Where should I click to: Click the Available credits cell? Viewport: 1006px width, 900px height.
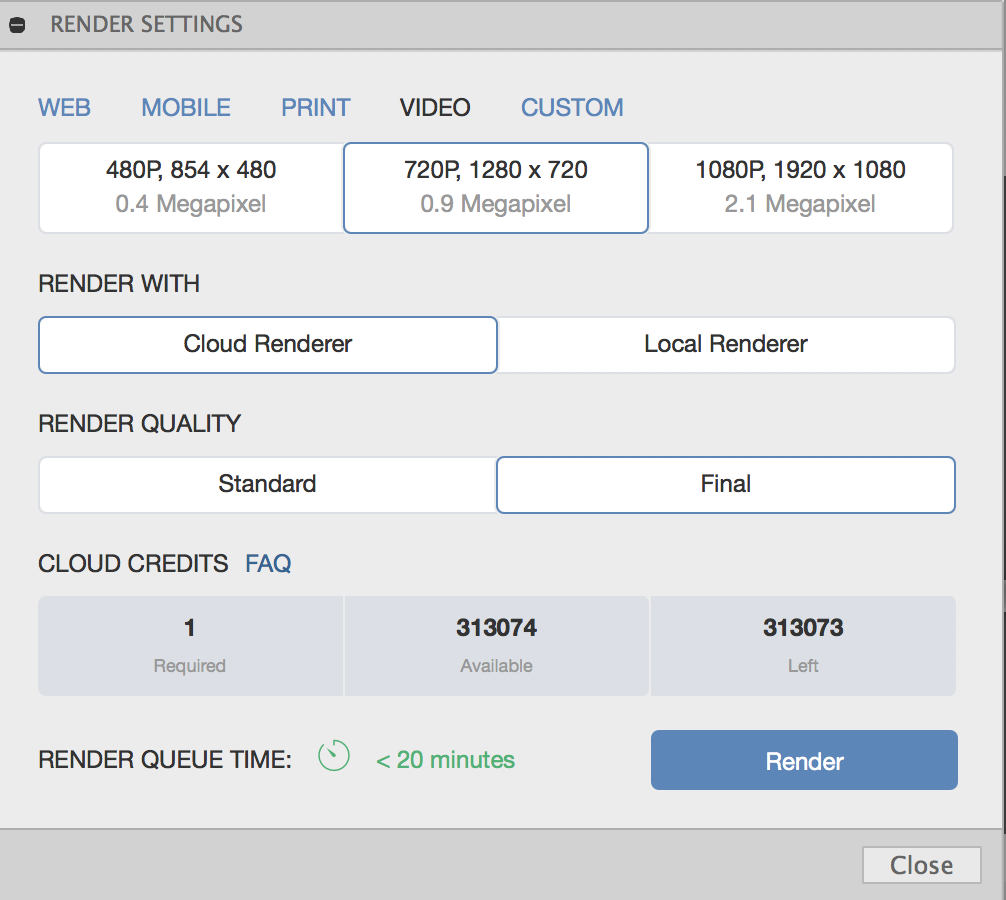(497, 645)
